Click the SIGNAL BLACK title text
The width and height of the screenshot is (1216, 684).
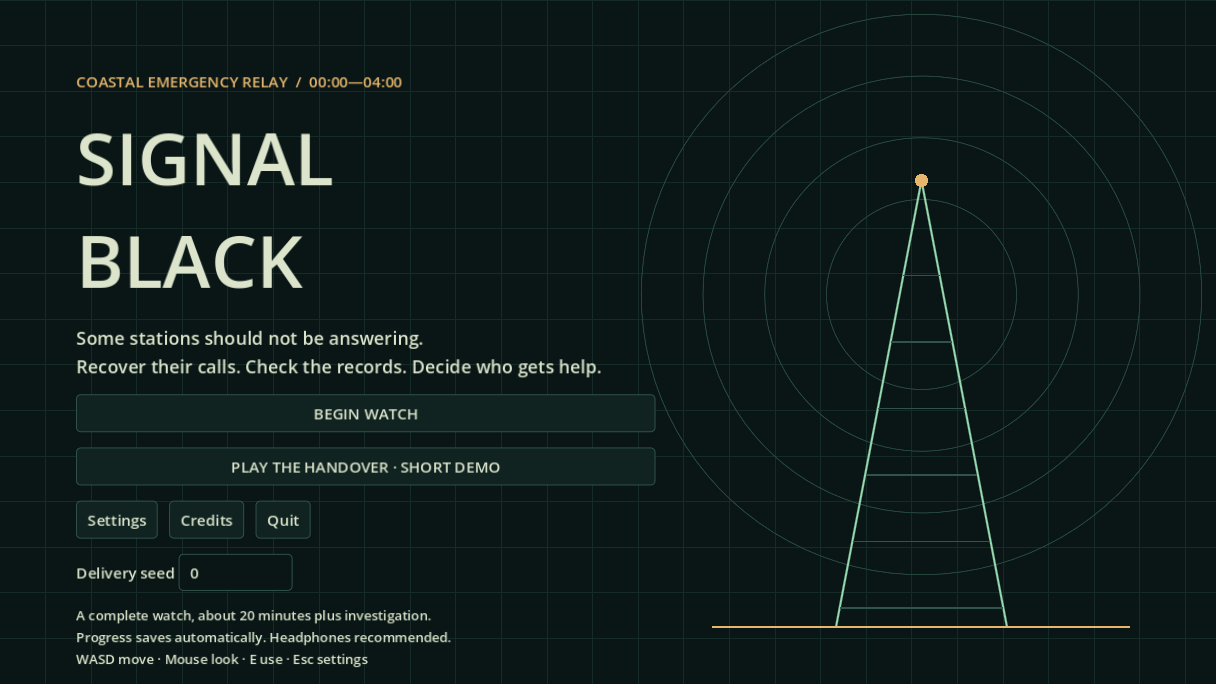205,211
